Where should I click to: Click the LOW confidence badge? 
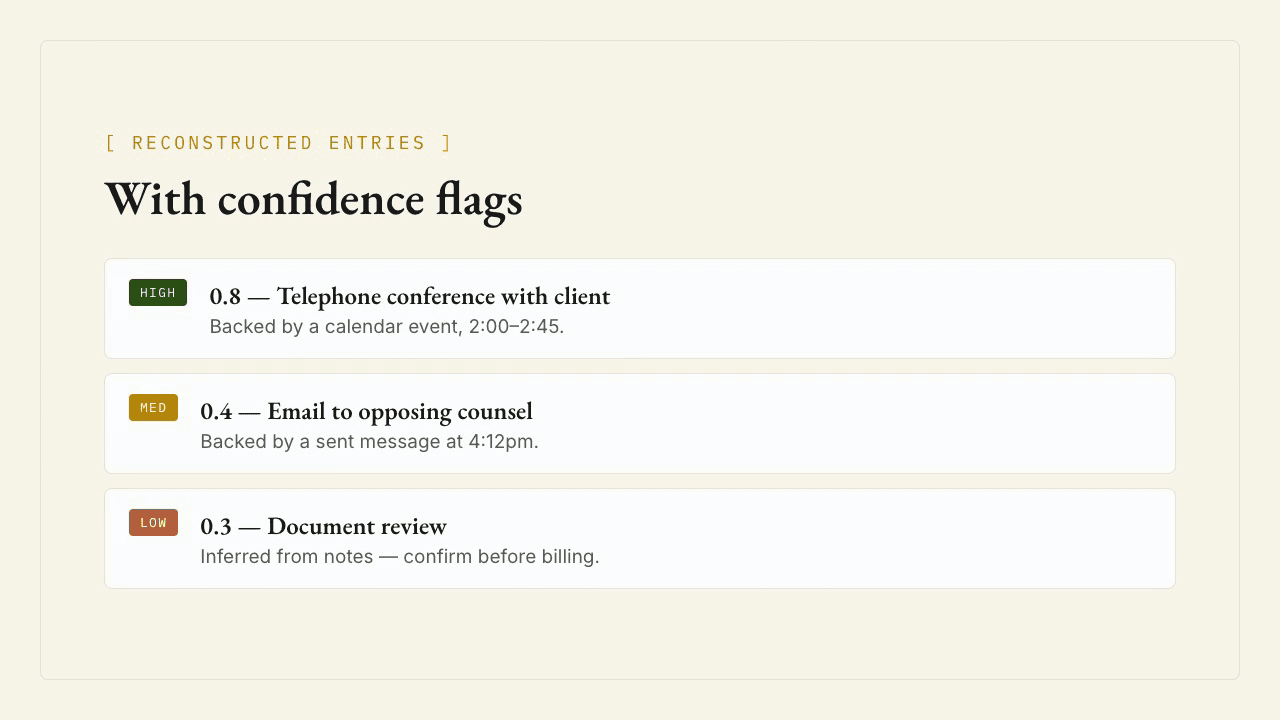tap(153, 523)
